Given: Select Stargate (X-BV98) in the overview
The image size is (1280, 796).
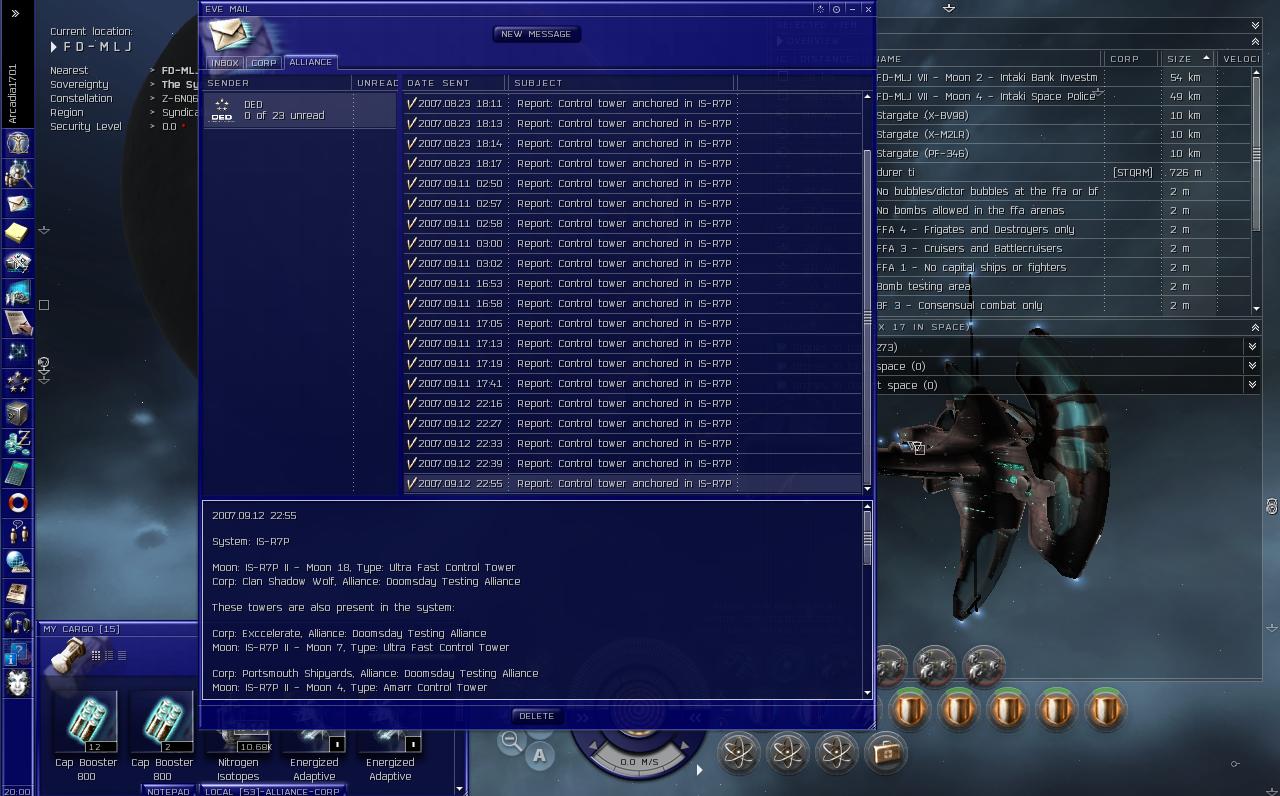Looking at the screenshot, I should (x=1062, y=115).
